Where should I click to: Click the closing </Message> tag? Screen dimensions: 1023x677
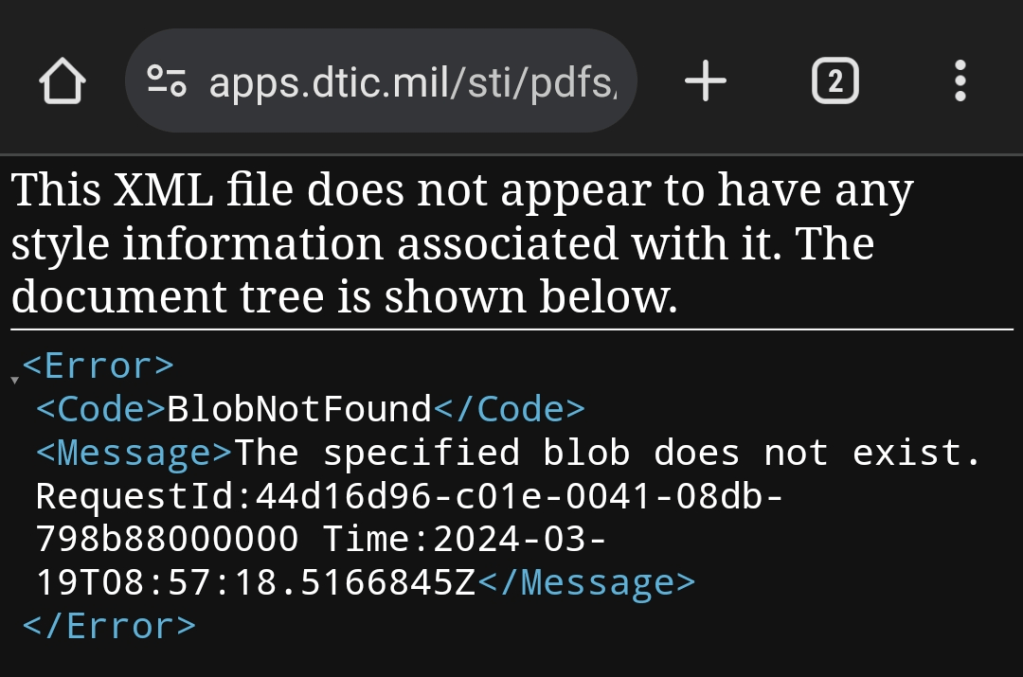click(x=585, y=582)
